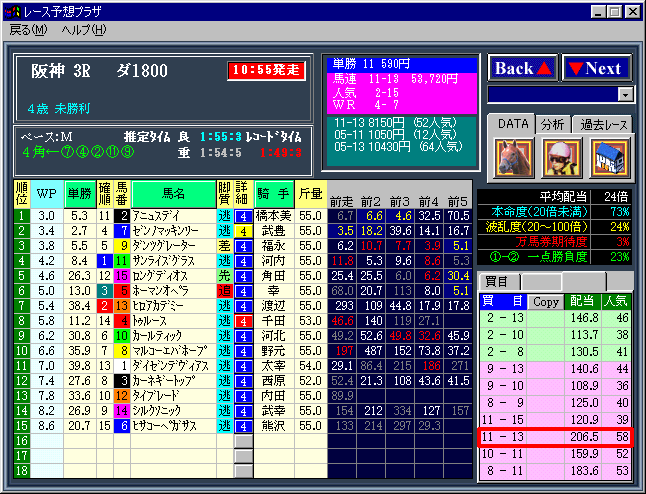Screen dimensions: 646x494
Task: Click red detail button for トゥルース row
Action: tap(243, 320)
